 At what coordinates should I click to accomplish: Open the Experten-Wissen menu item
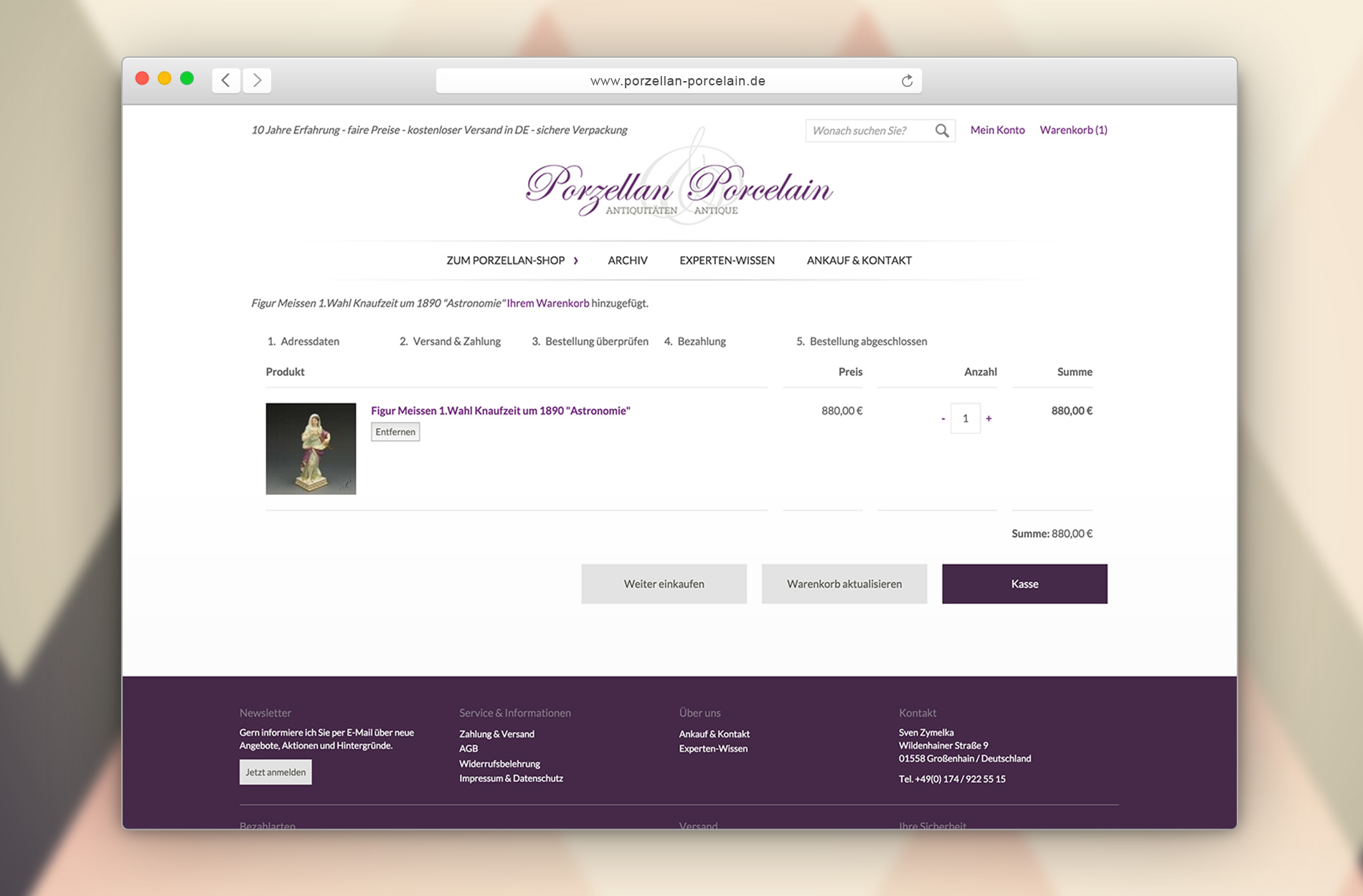[727, 260]
